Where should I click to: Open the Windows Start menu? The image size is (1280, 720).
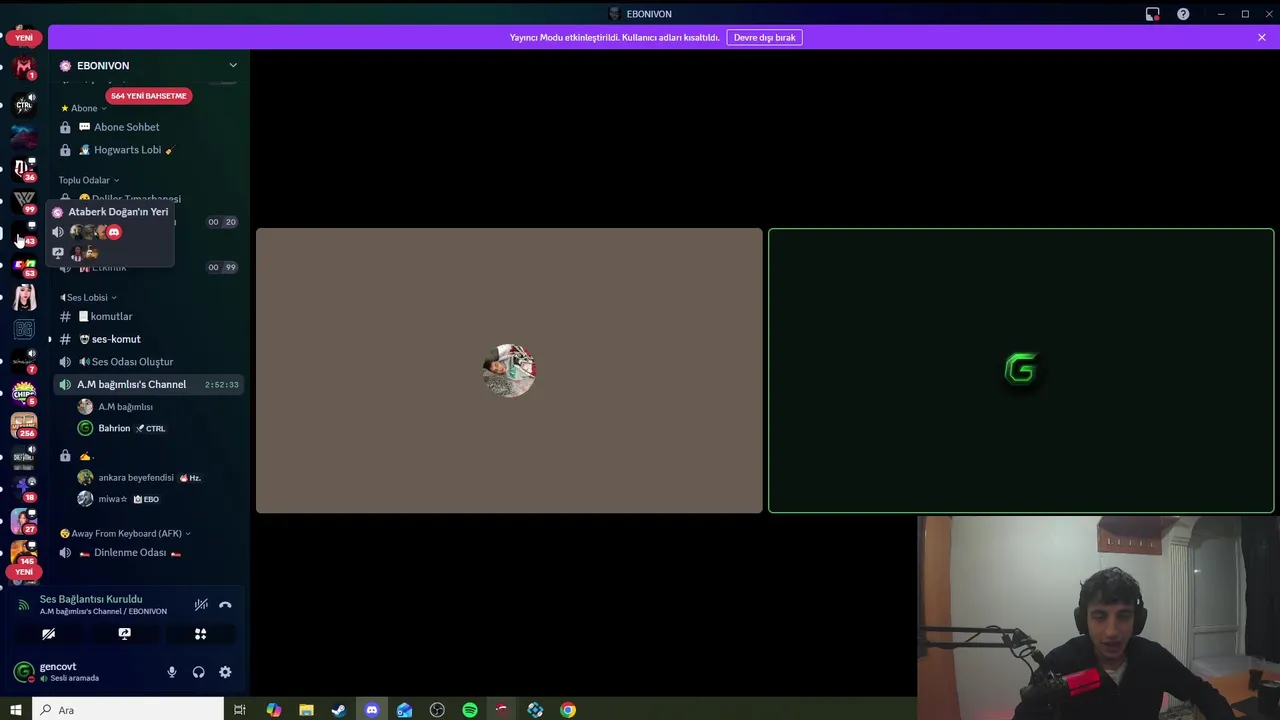15,710
